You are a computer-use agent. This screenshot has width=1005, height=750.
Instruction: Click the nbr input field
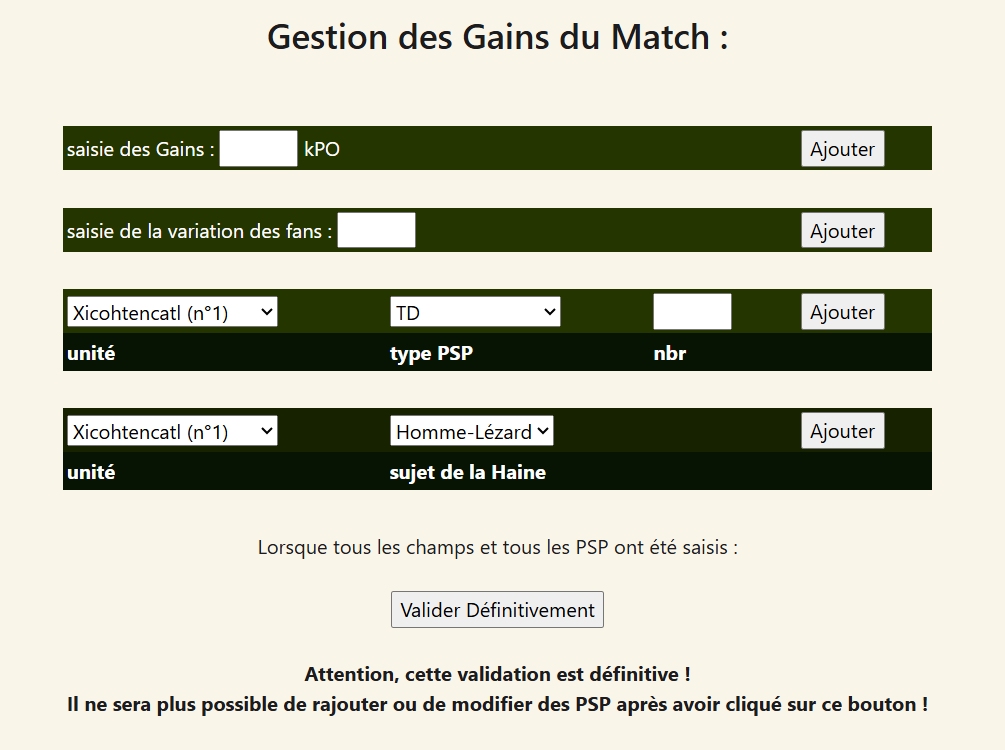(692, 312)
